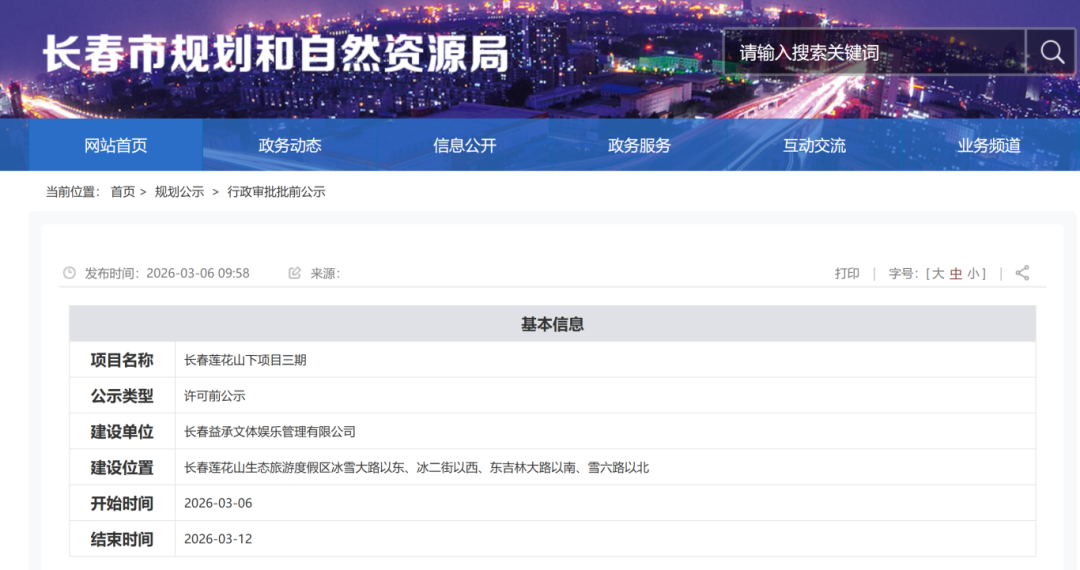Click the 开始时间 label cell
Screen dimensions: 1080x570
pyautogui.click(x=122, y=503)
